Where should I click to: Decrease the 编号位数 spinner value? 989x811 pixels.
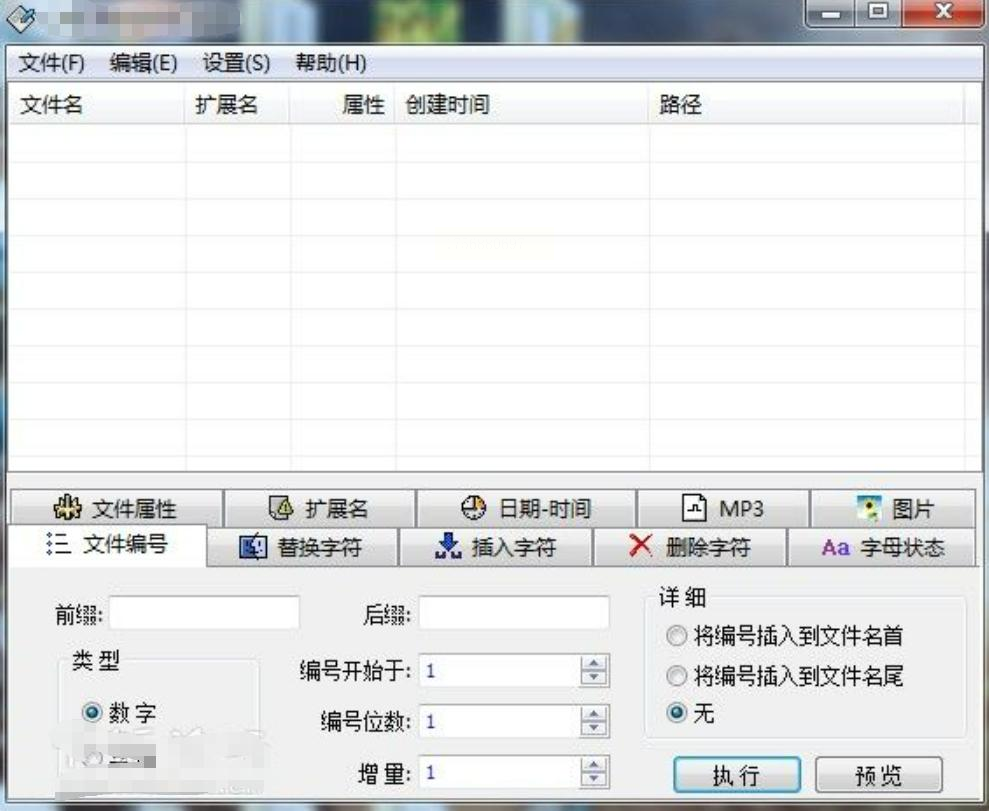[594, 728]
